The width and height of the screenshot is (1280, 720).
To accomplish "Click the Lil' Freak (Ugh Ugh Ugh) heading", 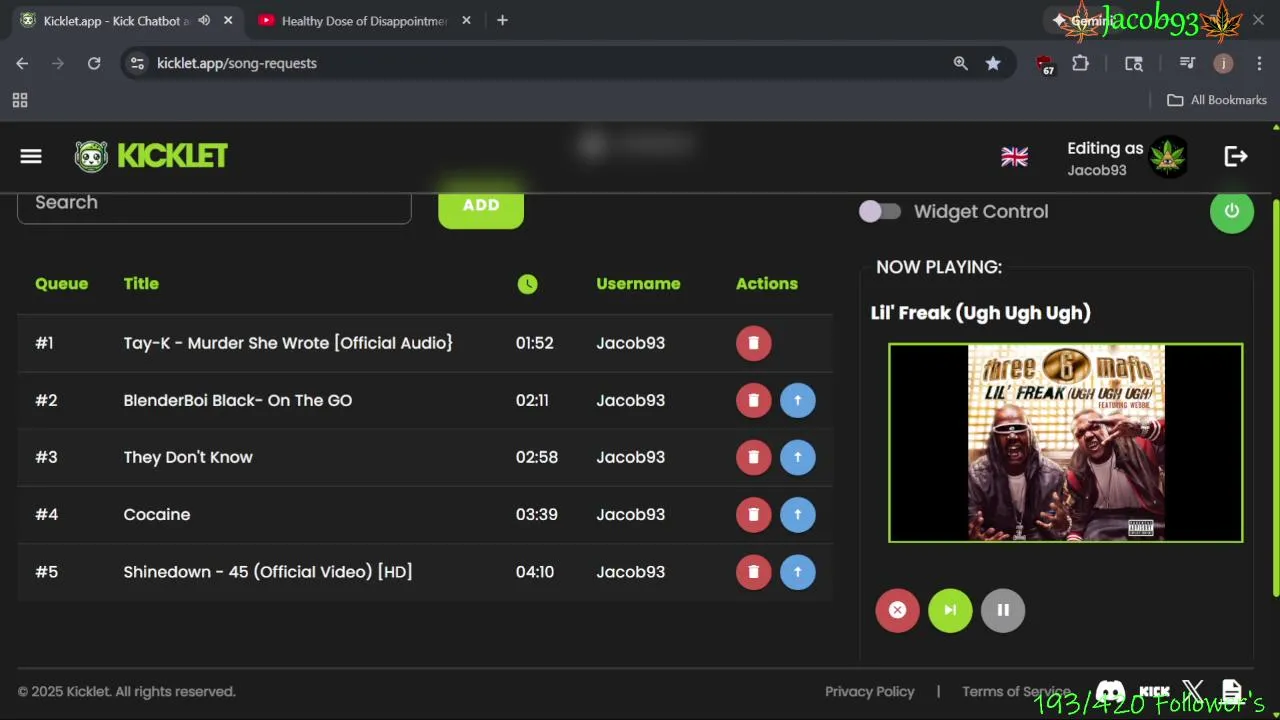I will pos(981,313).
